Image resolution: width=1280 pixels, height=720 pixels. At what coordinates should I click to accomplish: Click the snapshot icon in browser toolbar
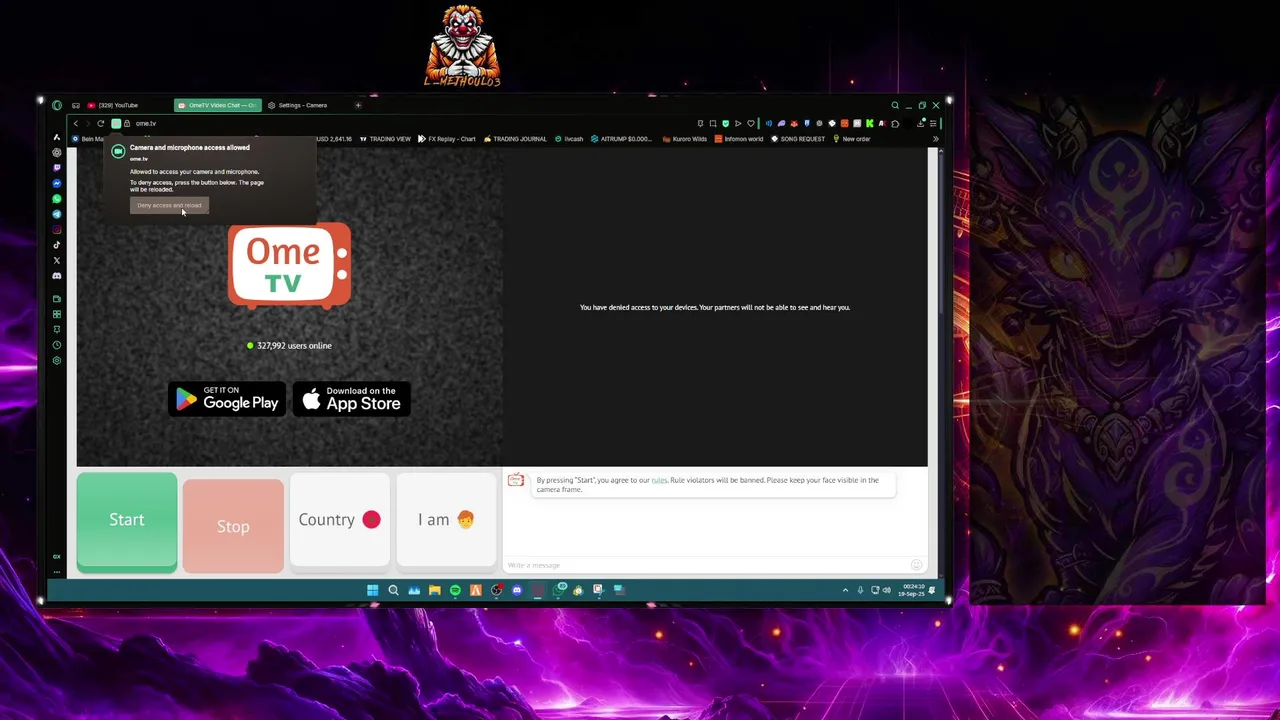pyautogui.click(x=713, y=123)
